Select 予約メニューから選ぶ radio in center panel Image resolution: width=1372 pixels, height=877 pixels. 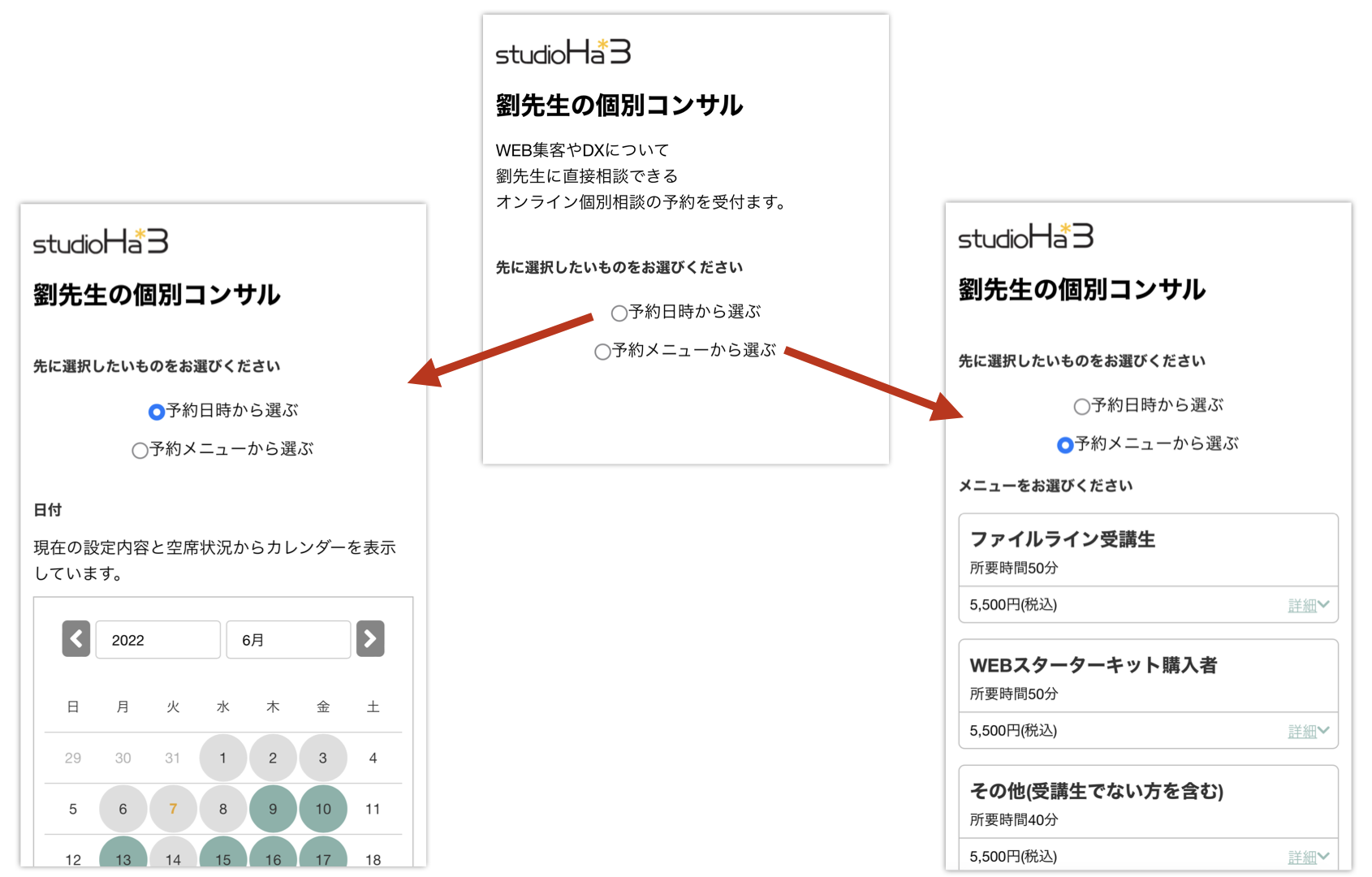pyautogui.click(x=602, y=352)
